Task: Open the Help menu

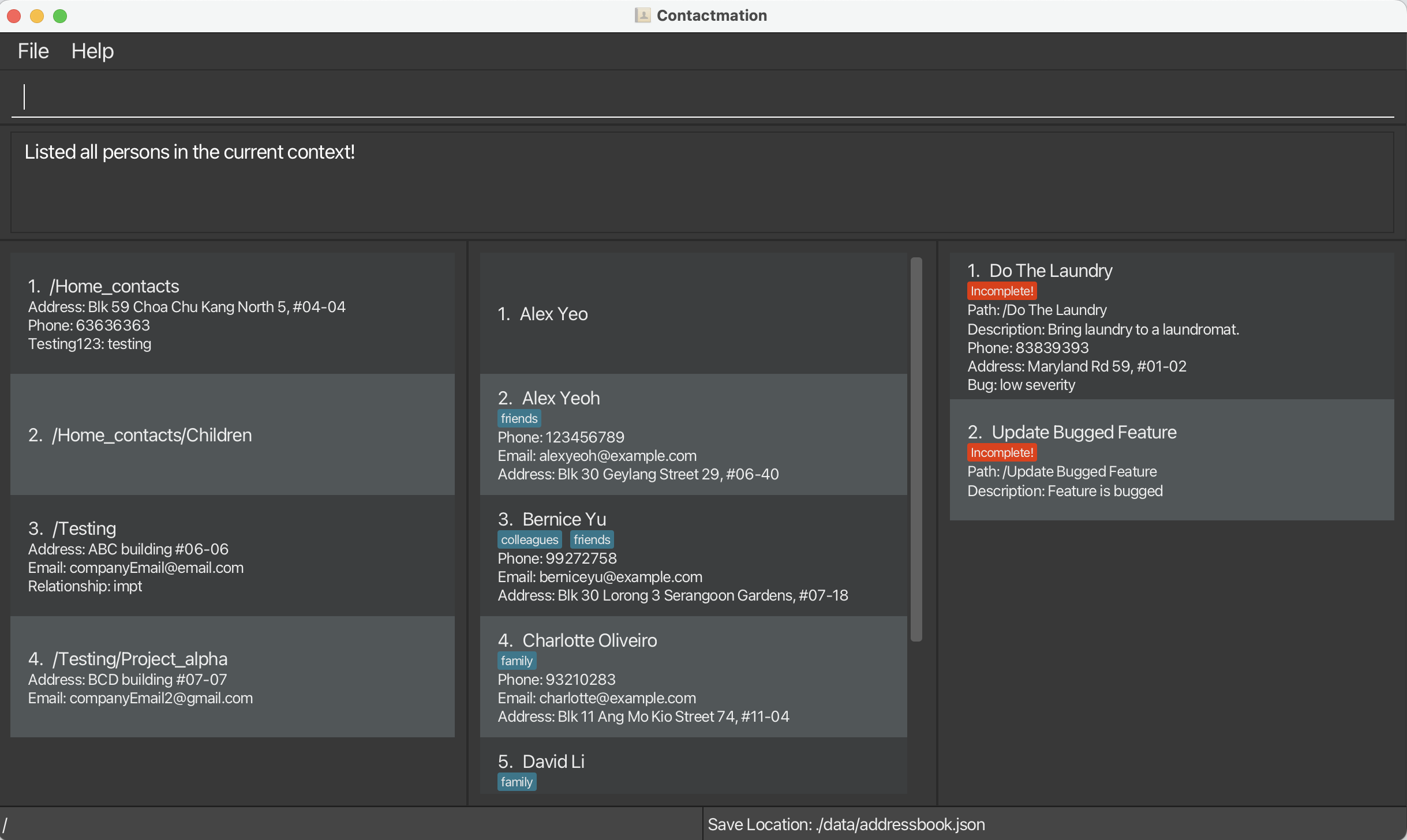Action: pyautogui.click(x=92, y=51)
